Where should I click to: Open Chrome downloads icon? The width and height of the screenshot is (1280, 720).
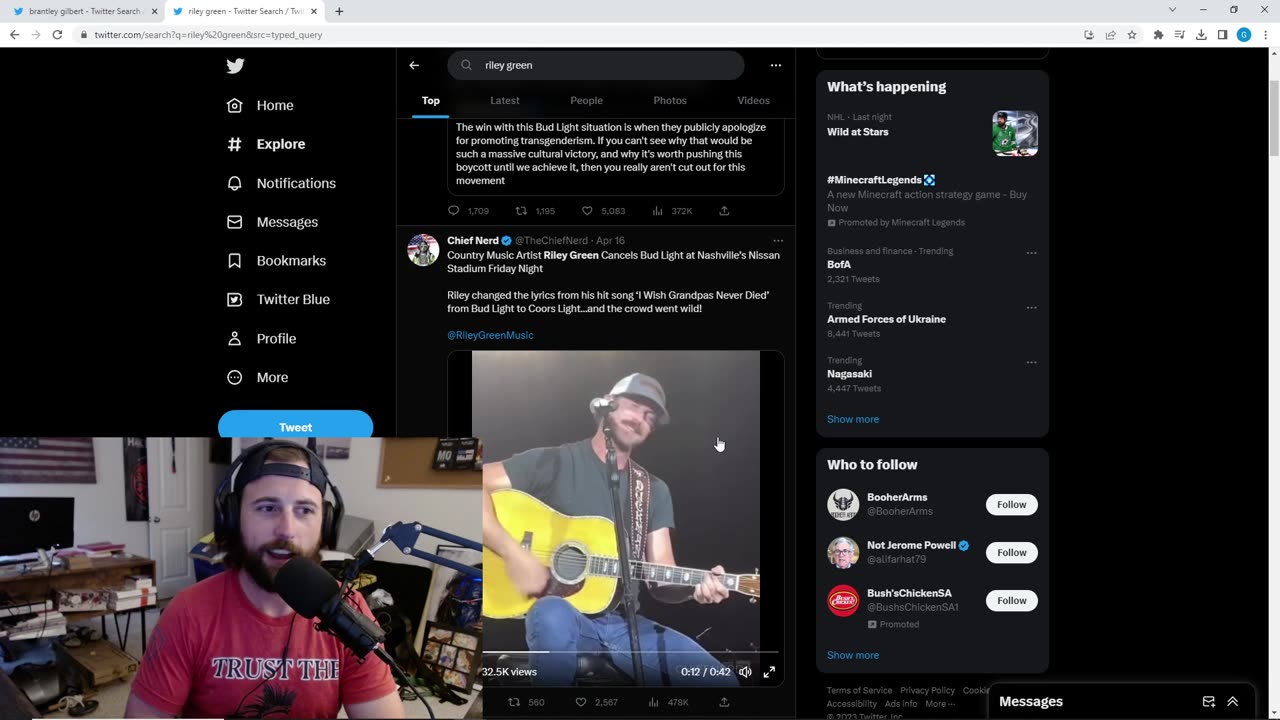pos(1201,34)
